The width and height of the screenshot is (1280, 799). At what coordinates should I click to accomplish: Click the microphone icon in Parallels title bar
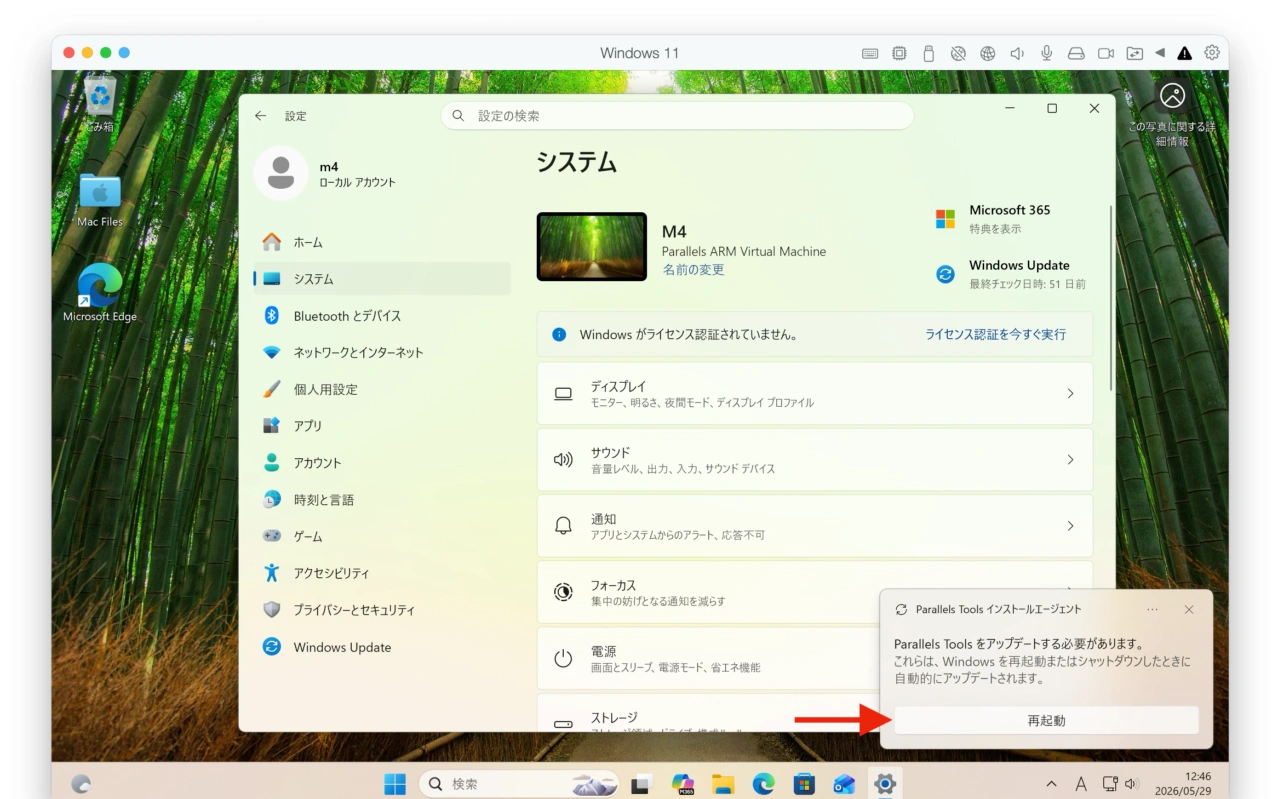tap(1046, 53)
